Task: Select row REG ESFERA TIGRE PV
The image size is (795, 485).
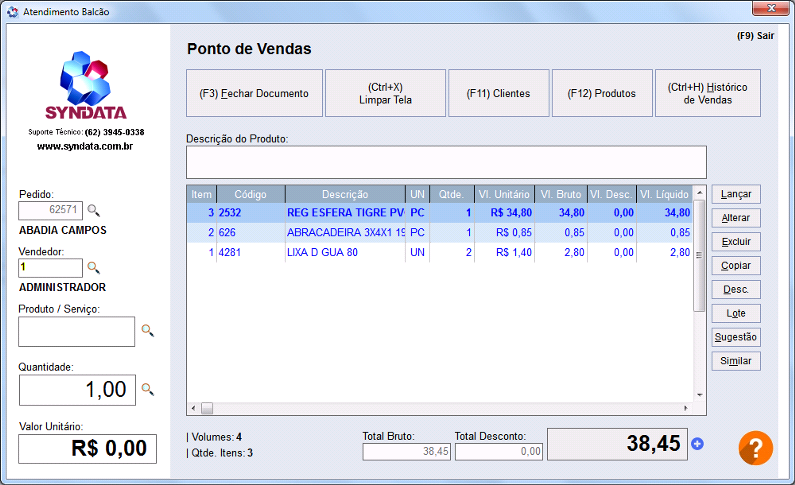Action: [440, 213]
